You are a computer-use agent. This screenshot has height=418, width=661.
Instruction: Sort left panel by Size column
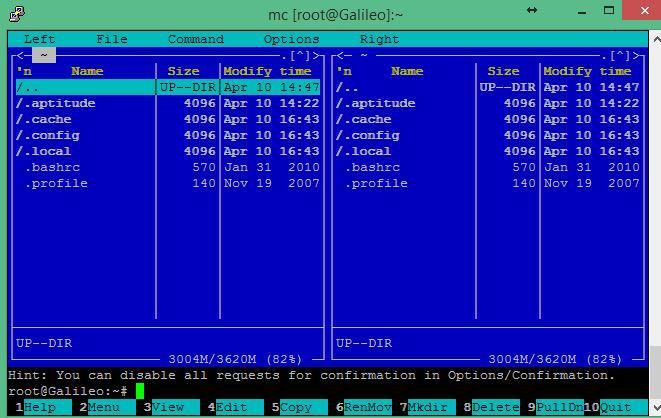point(183,71)
